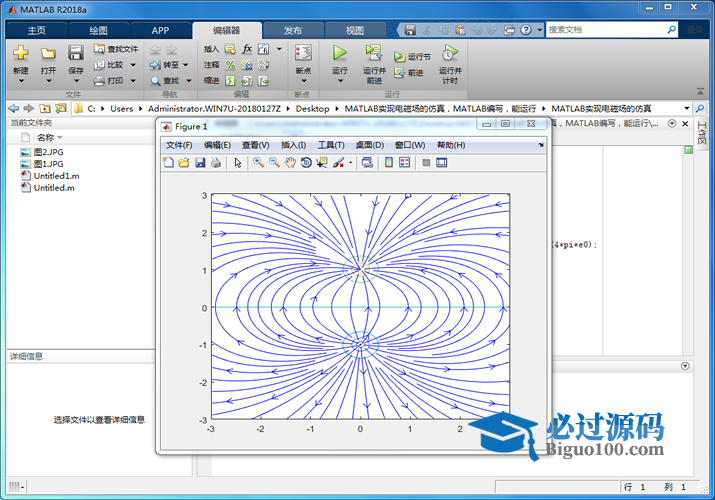Expand the 打印 dropdown arrow
Viewport: 715px width, 500px height.
[x=133, y=81]
